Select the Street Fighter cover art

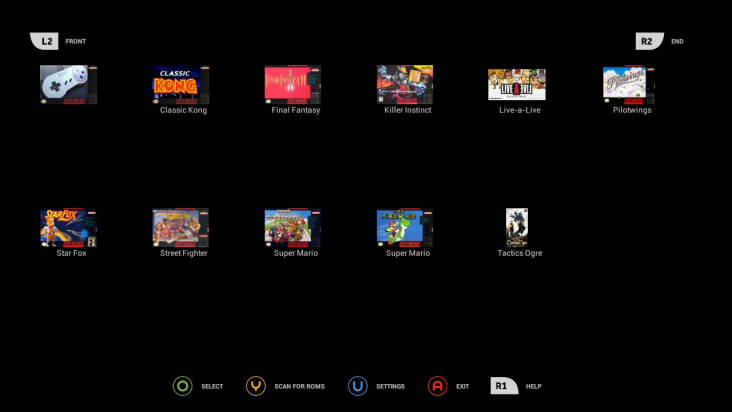[181, 228]
